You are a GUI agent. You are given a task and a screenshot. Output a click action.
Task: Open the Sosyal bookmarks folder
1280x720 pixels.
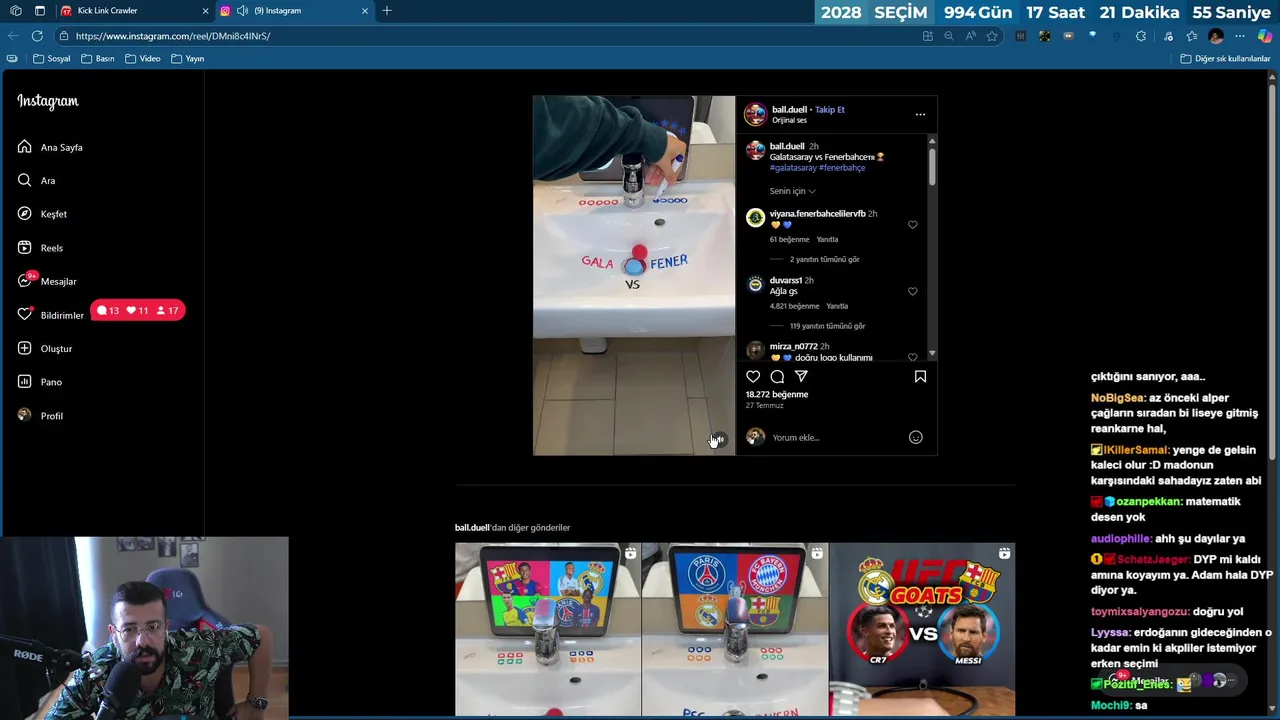(52, 59)
